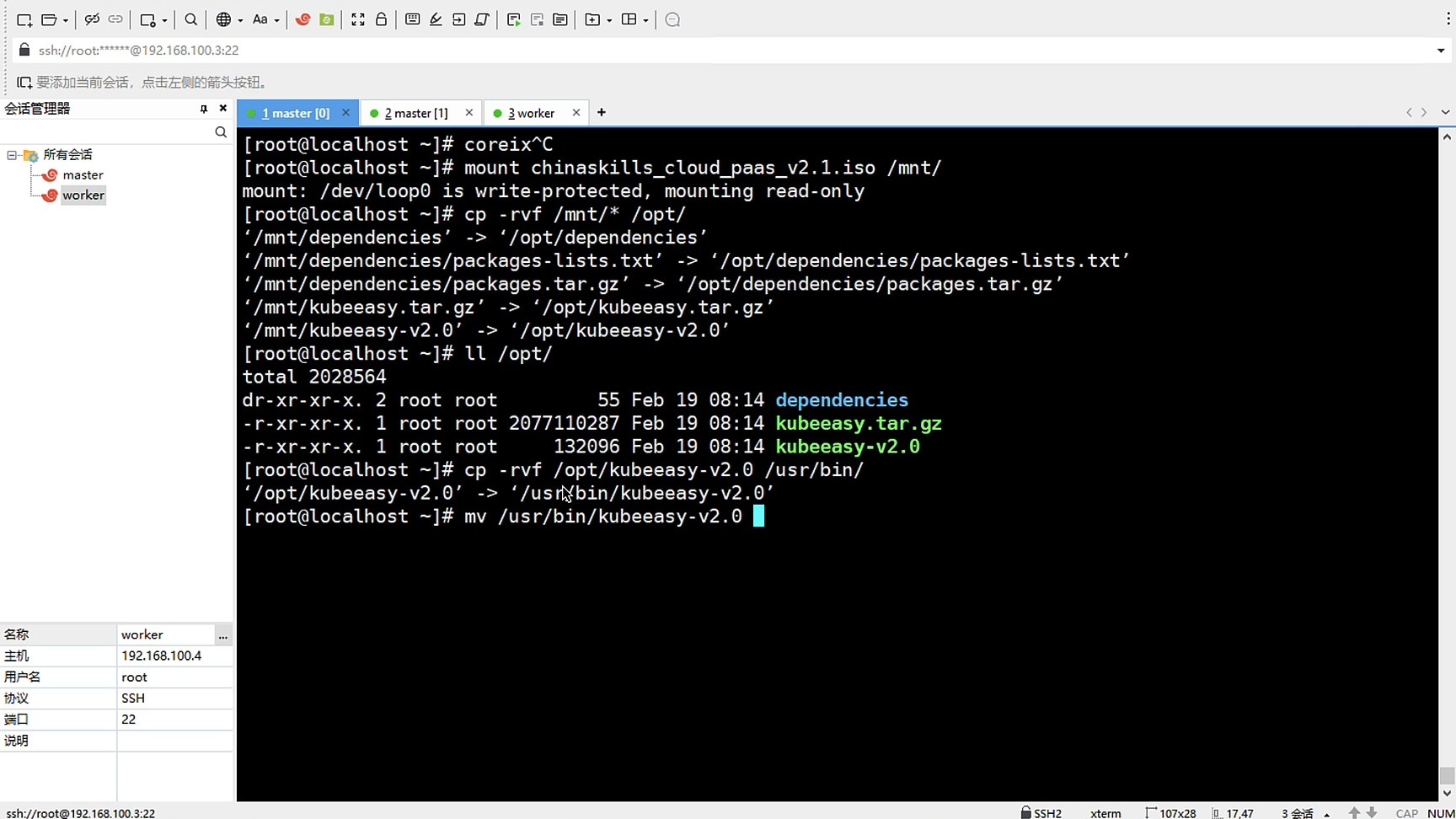Click the script scroll icon

[482, 19]
